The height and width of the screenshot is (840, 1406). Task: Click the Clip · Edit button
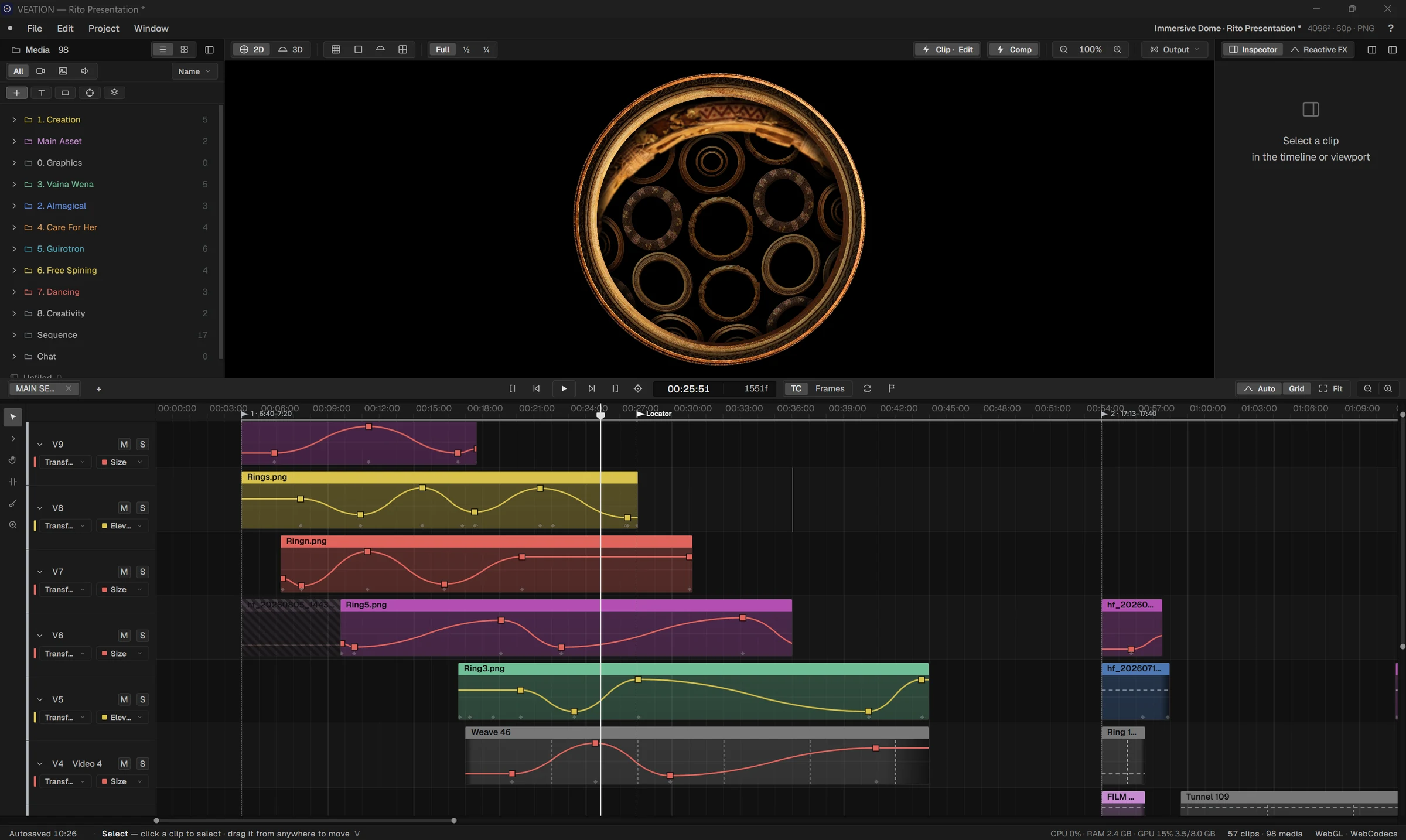pos(947,50)
